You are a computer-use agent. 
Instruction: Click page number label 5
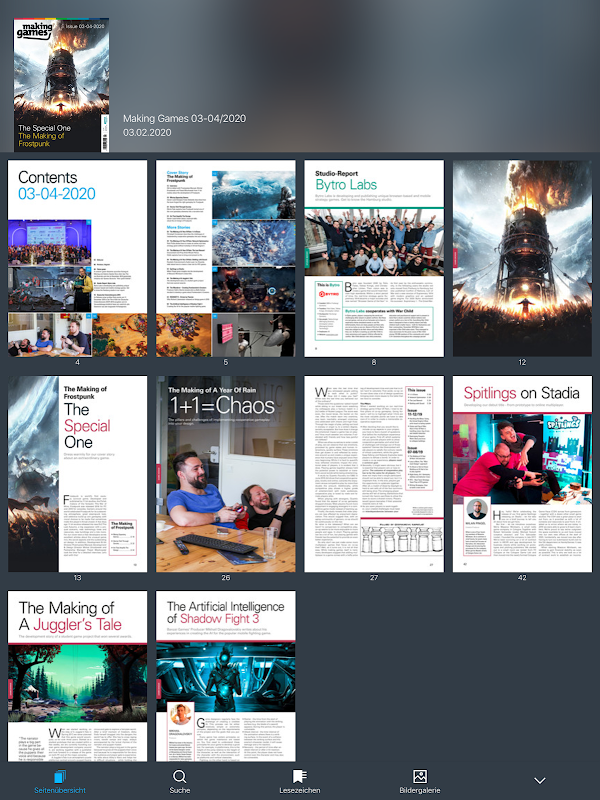click(226, 362)
